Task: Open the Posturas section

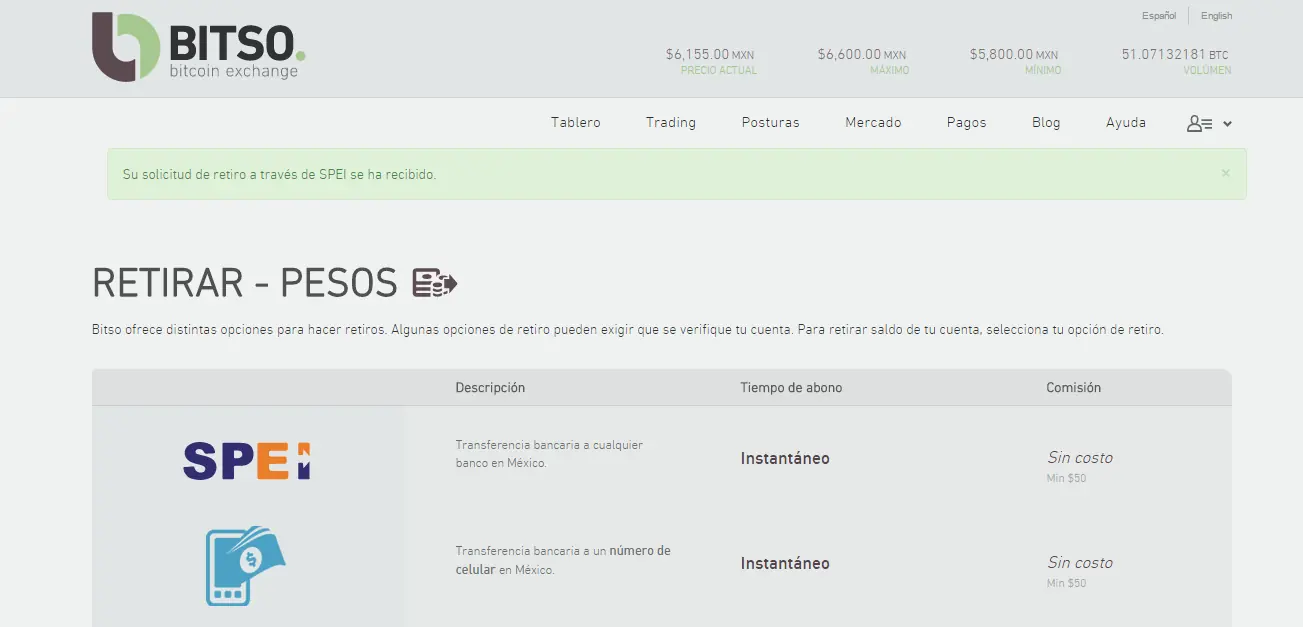Action: [770, 122]
